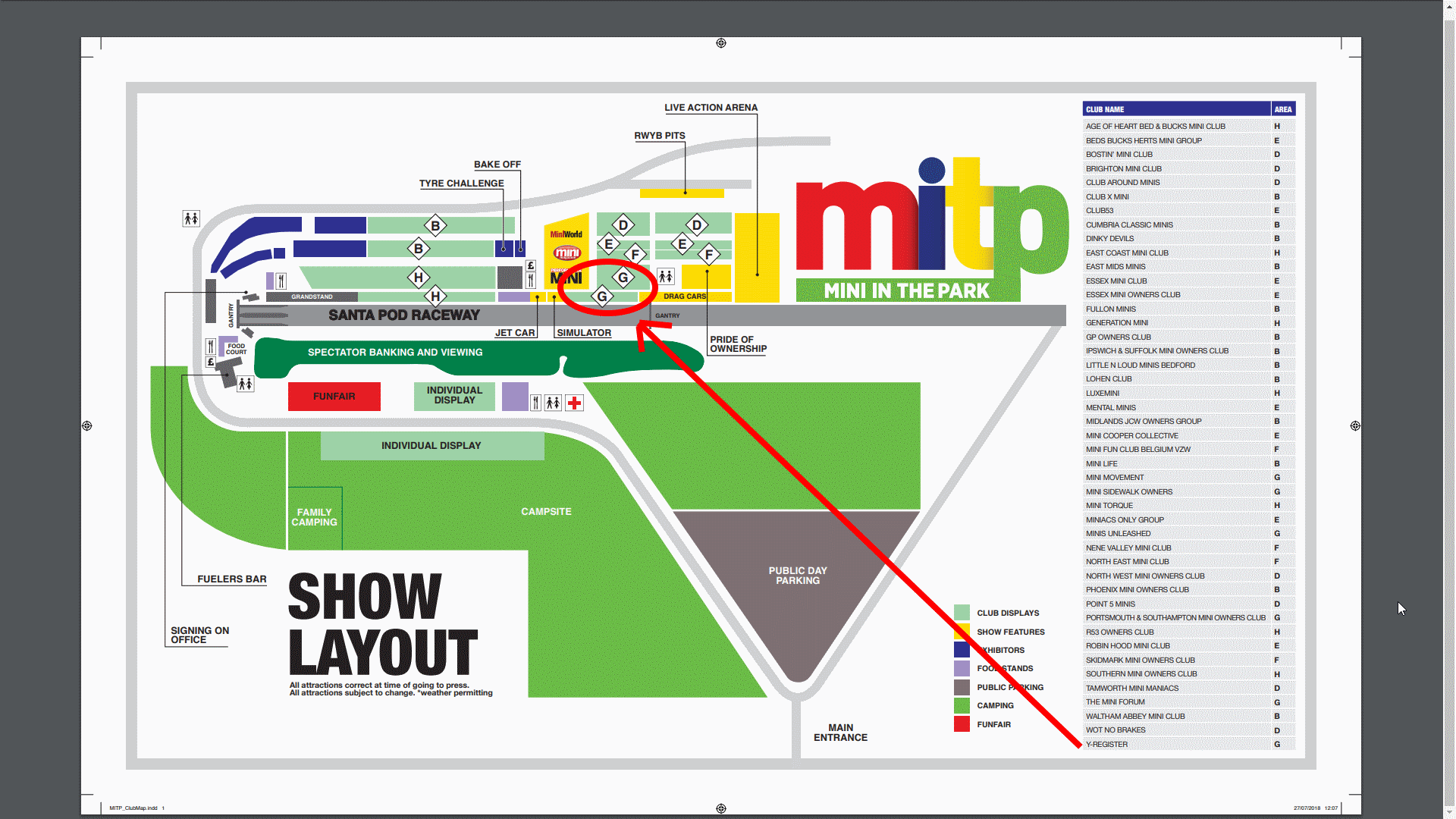The height and width of the screenshot is (819, 1456).
Task: Click the left edge registration crosshair mark
Action: click(87, 426)
